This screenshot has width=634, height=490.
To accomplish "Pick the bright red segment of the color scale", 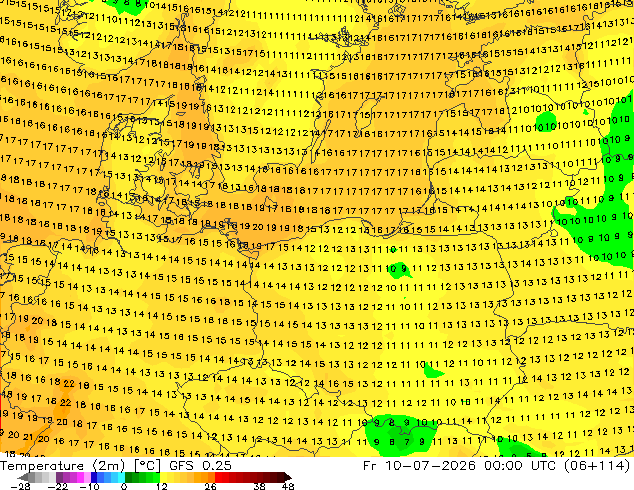I will (x=222, y=477).
